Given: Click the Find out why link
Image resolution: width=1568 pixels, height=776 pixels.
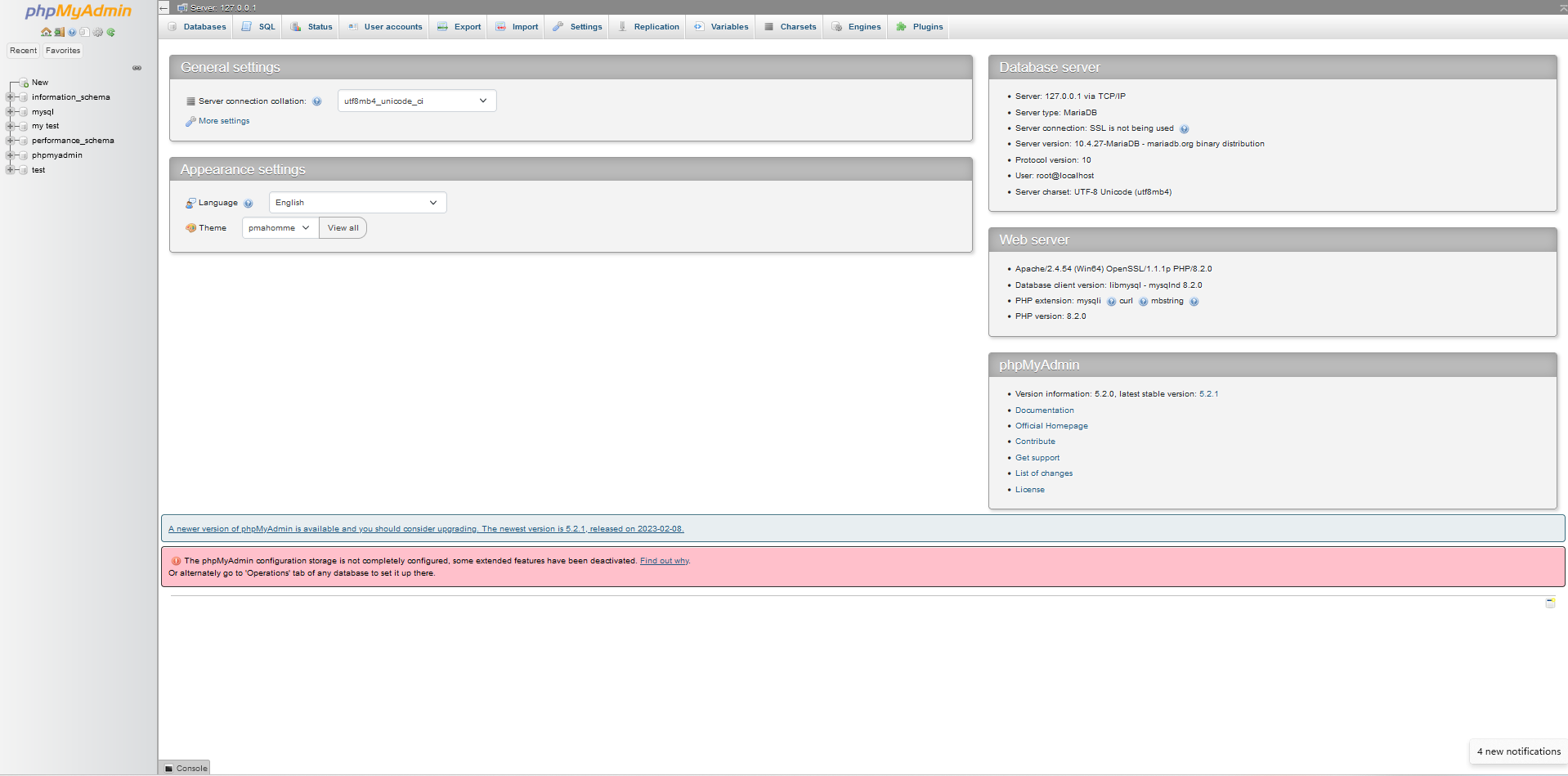Looking at the screenshot, I should coord(665,561).
